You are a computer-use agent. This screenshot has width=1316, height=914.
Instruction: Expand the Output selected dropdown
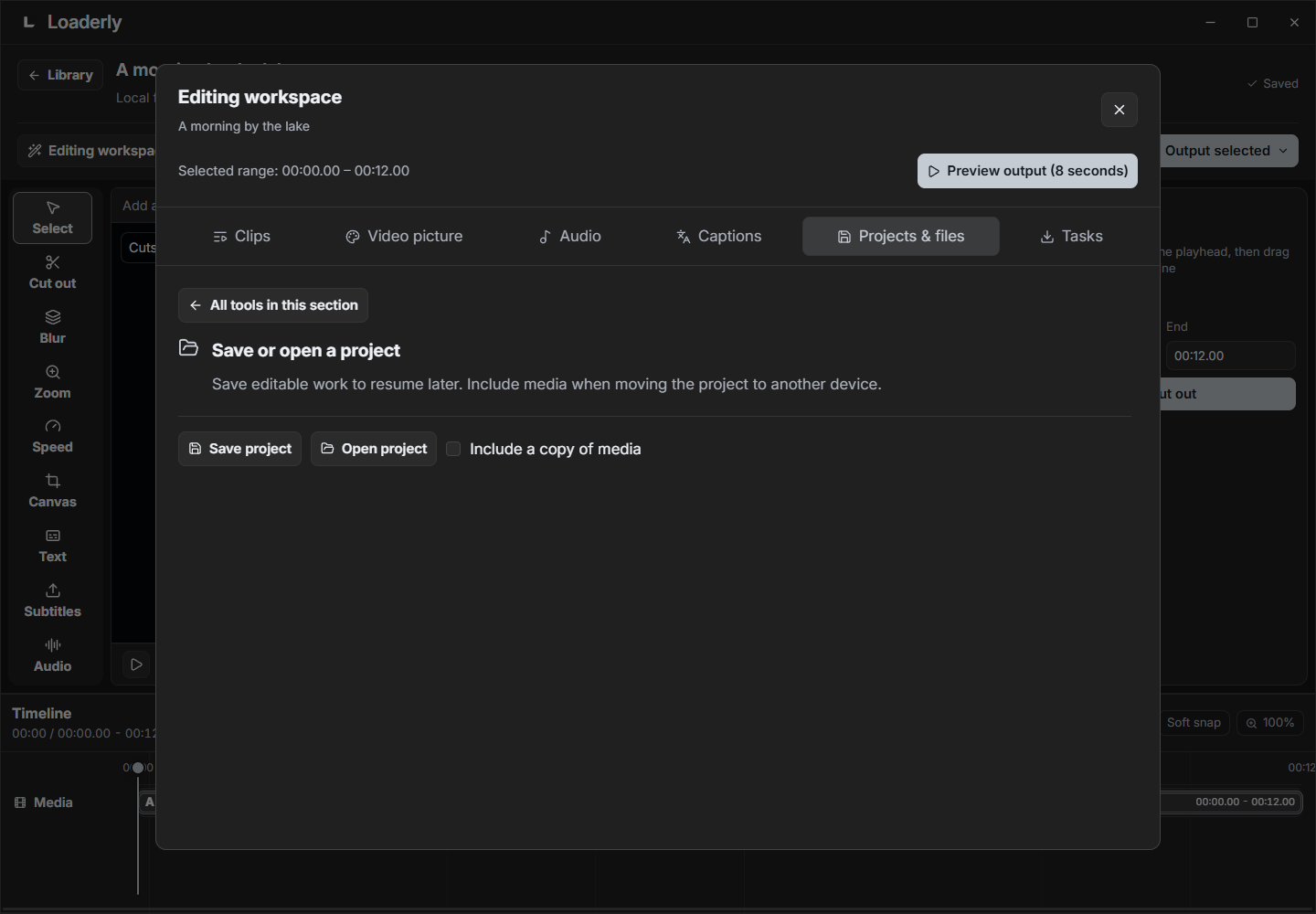(x=1229, y=151)
